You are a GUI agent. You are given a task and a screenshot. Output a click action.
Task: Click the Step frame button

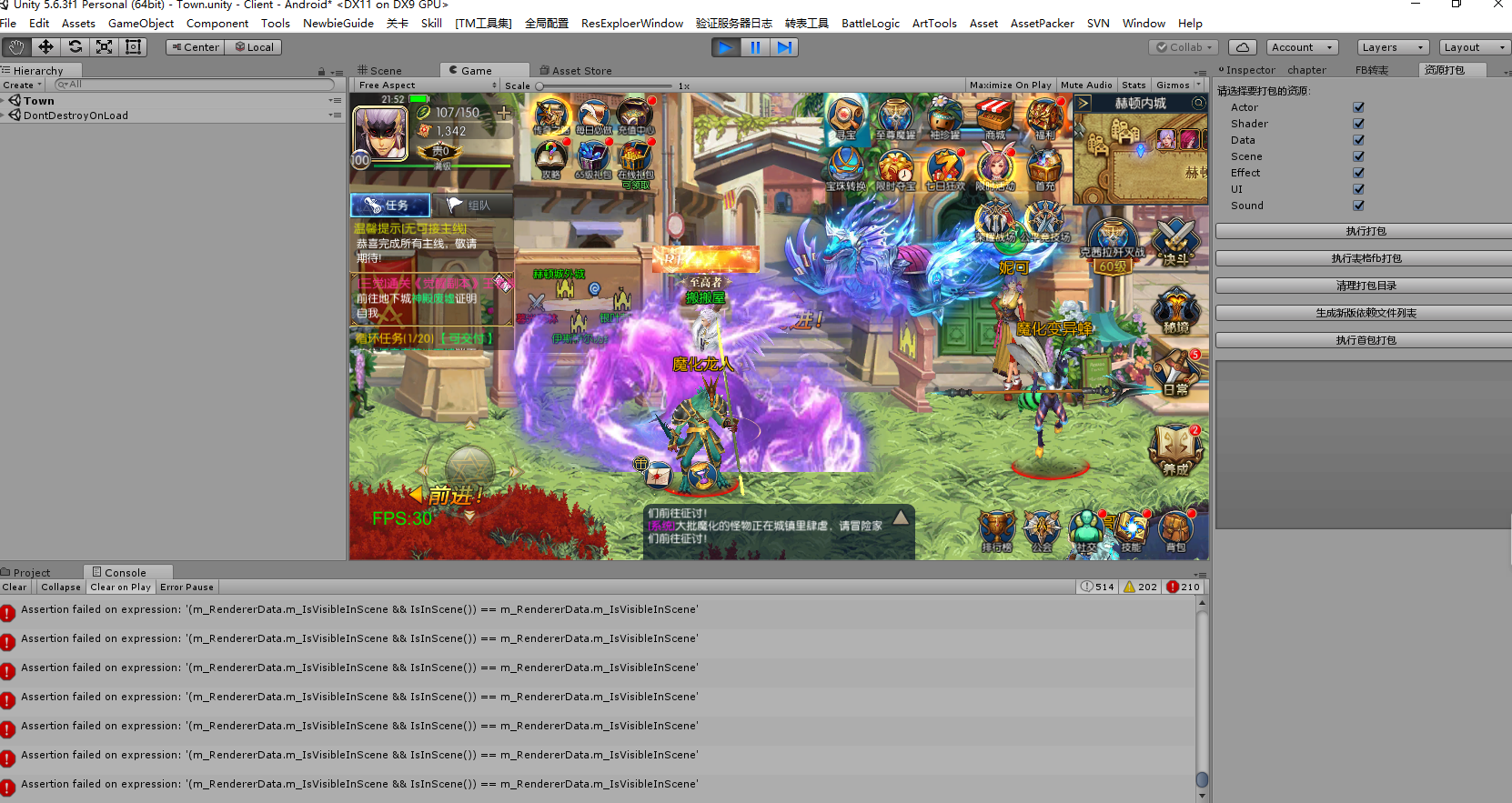pos(784,47)
